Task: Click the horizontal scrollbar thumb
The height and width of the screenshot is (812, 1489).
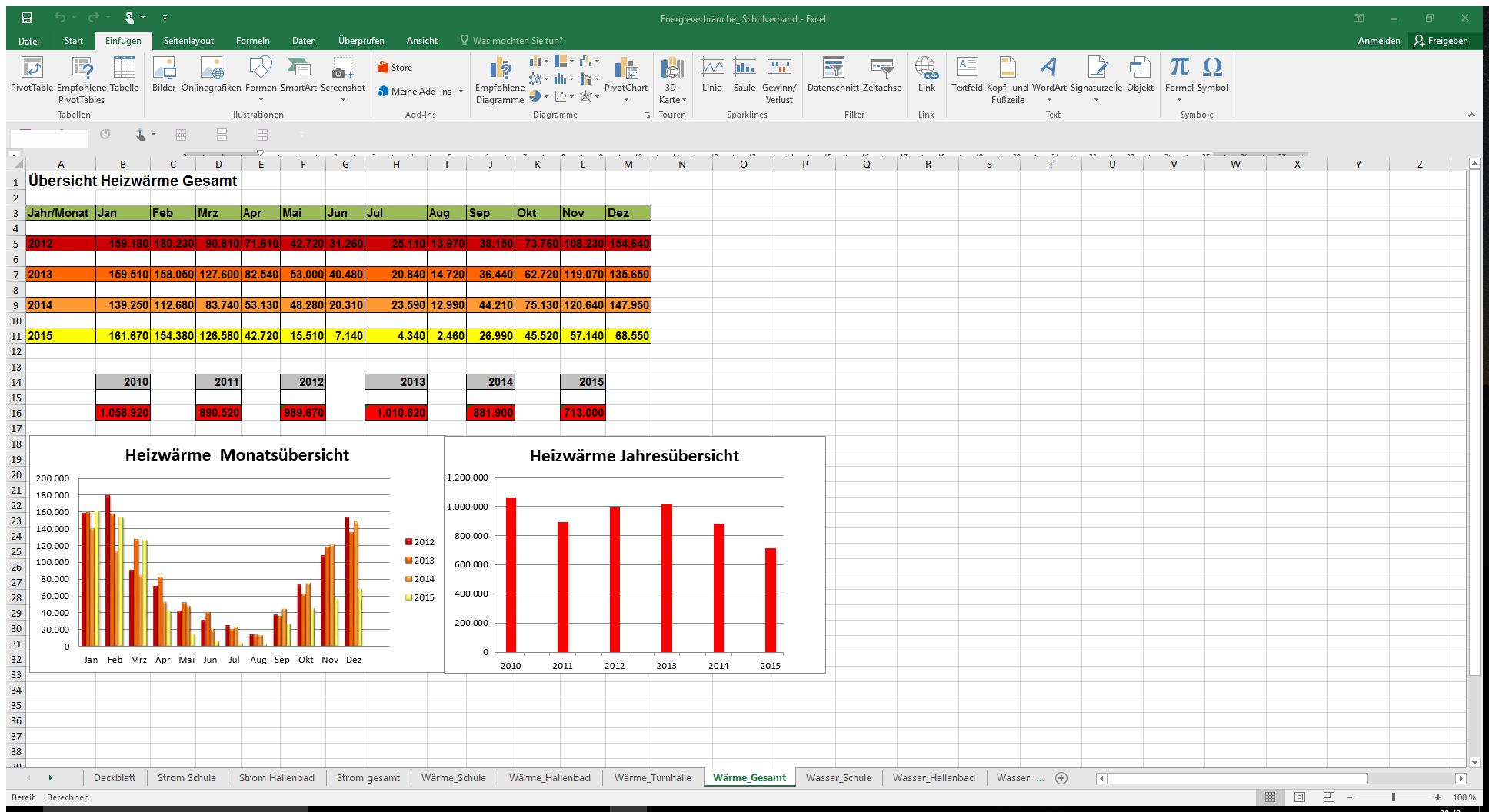Action: (x=1237, y=778)
